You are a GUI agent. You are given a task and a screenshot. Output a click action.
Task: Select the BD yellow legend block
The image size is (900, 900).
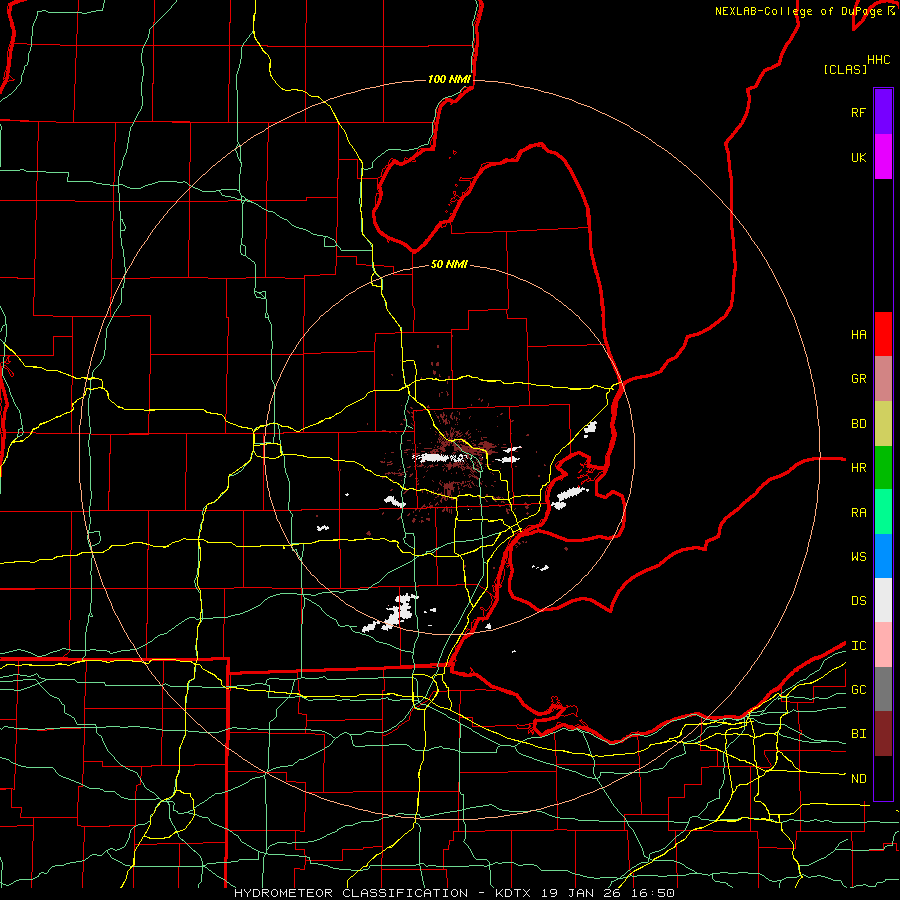click(x=883, y=424)
